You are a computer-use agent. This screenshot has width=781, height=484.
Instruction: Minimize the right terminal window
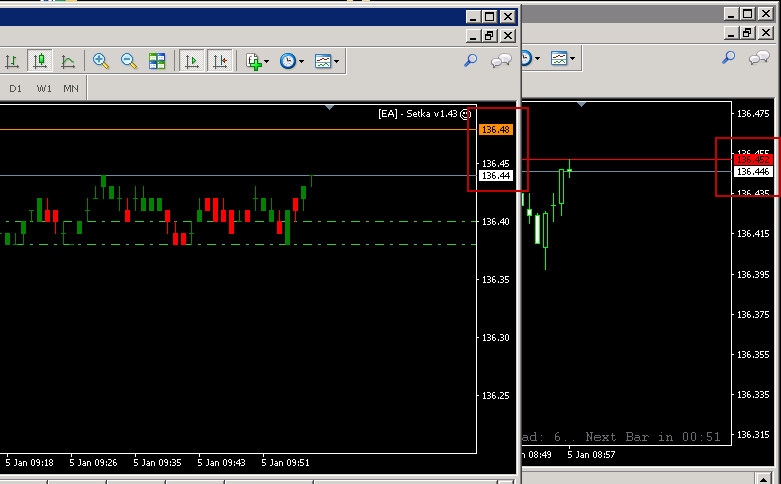click(731, 14)
